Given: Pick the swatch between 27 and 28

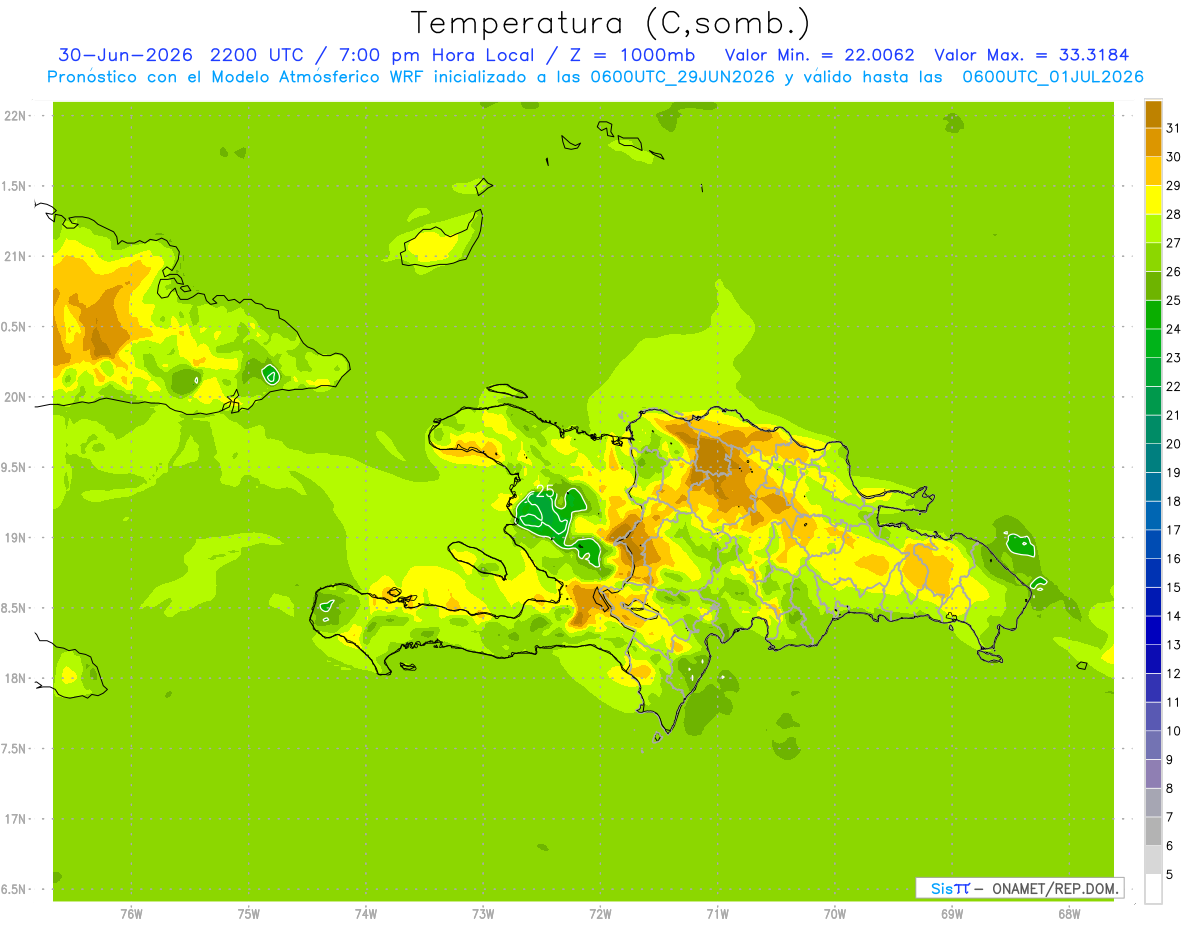Looking at the screenshot, I should pos(1153,228).
